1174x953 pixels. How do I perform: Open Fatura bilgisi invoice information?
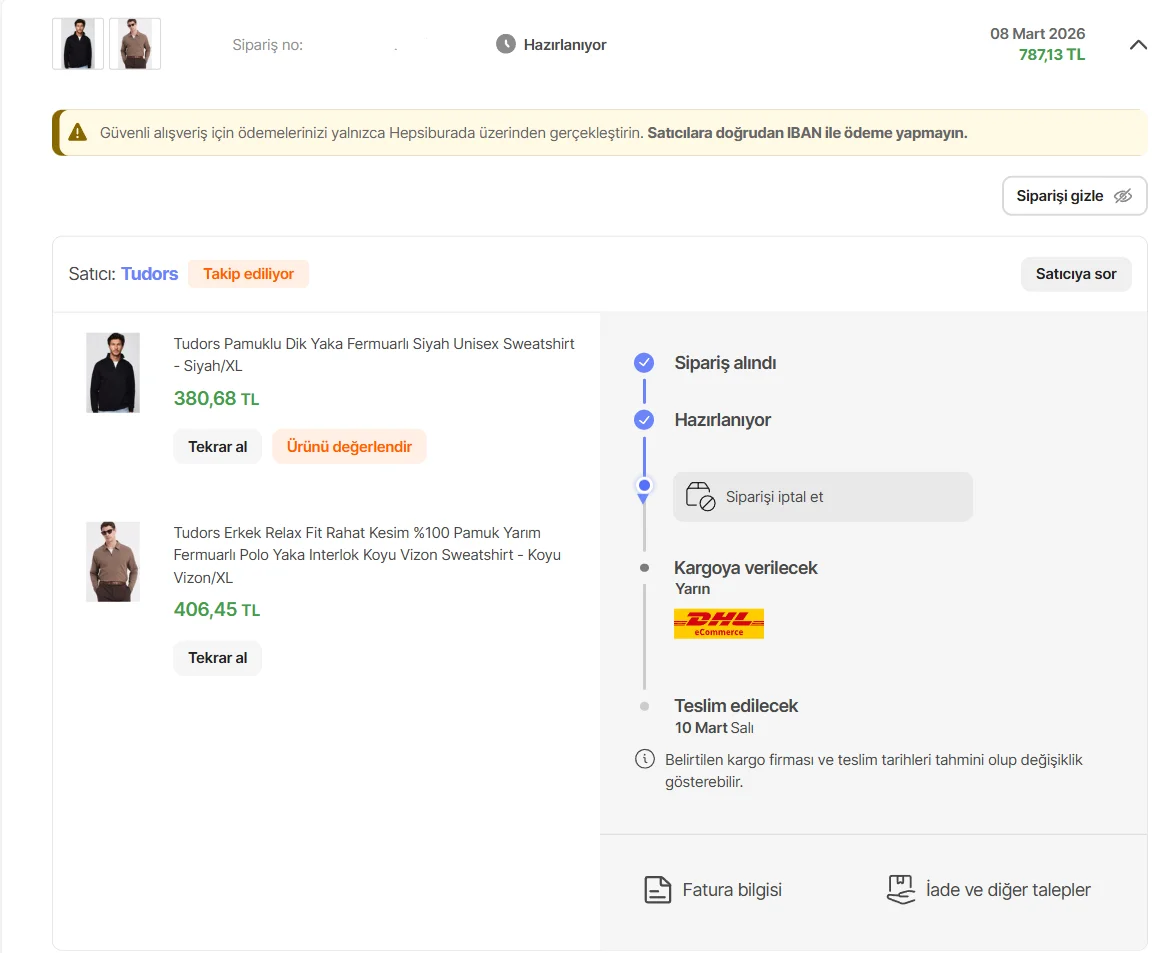pos(713,890)
